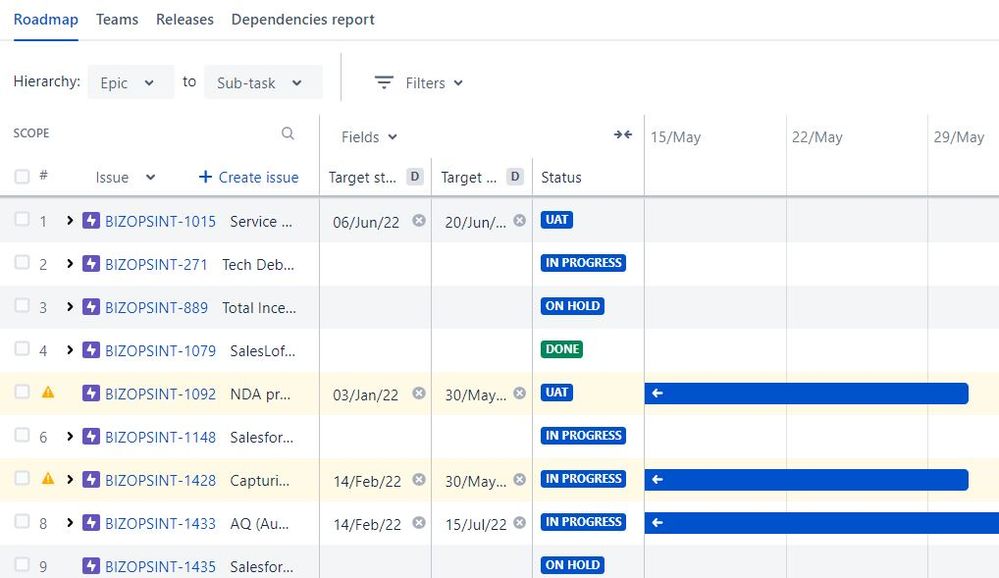The width and height of the screenshot is (999, 578).
Task: Click warning icon on BIZOPSINT-1092 row
Action: 48,393
